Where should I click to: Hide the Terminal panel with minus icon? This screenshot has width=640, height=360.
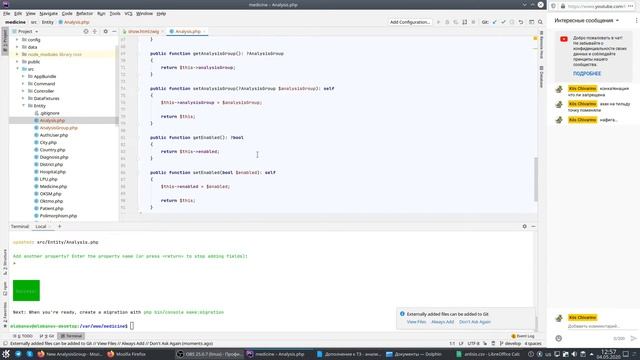(x=533, y=226)
